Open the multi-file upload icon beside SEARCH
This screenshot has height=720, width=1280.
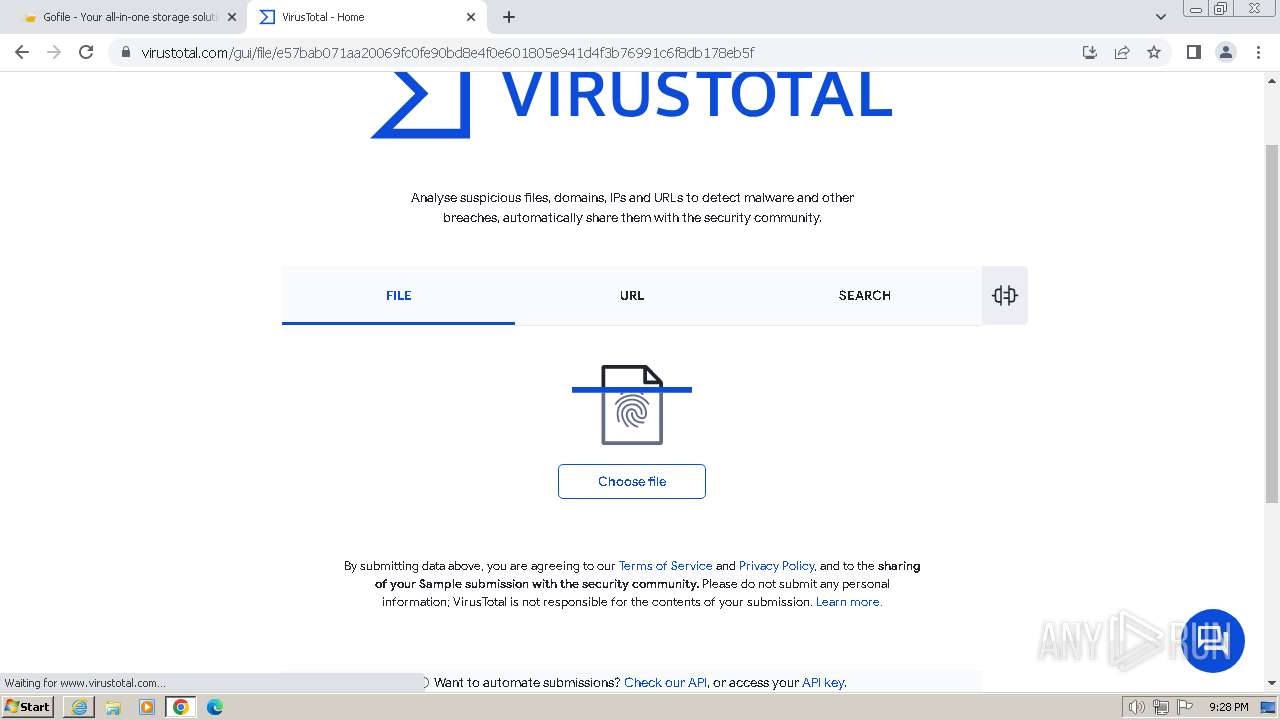tap(1004, 295)
